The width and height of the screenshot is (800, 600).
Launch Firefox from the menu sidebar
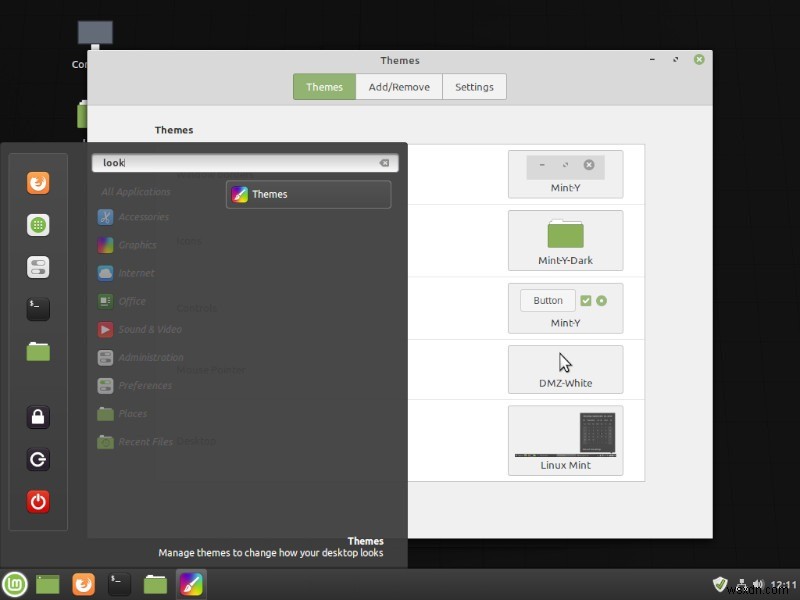point(37,183)
